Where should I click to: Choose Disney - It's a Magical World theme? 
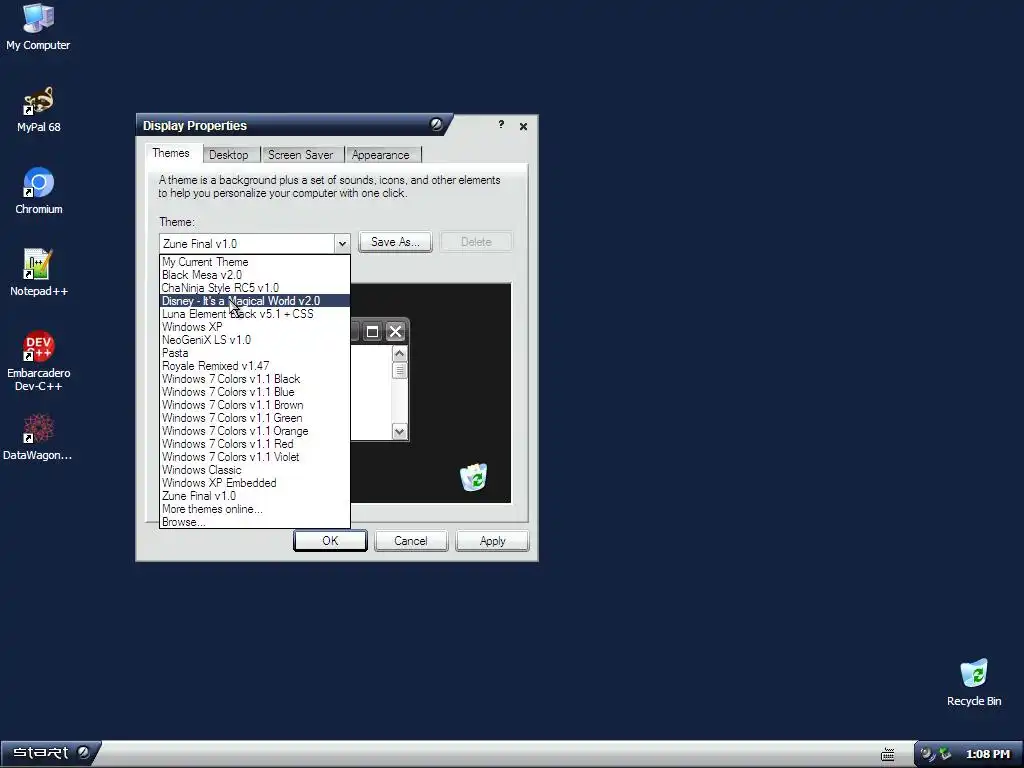coord(255,301)
